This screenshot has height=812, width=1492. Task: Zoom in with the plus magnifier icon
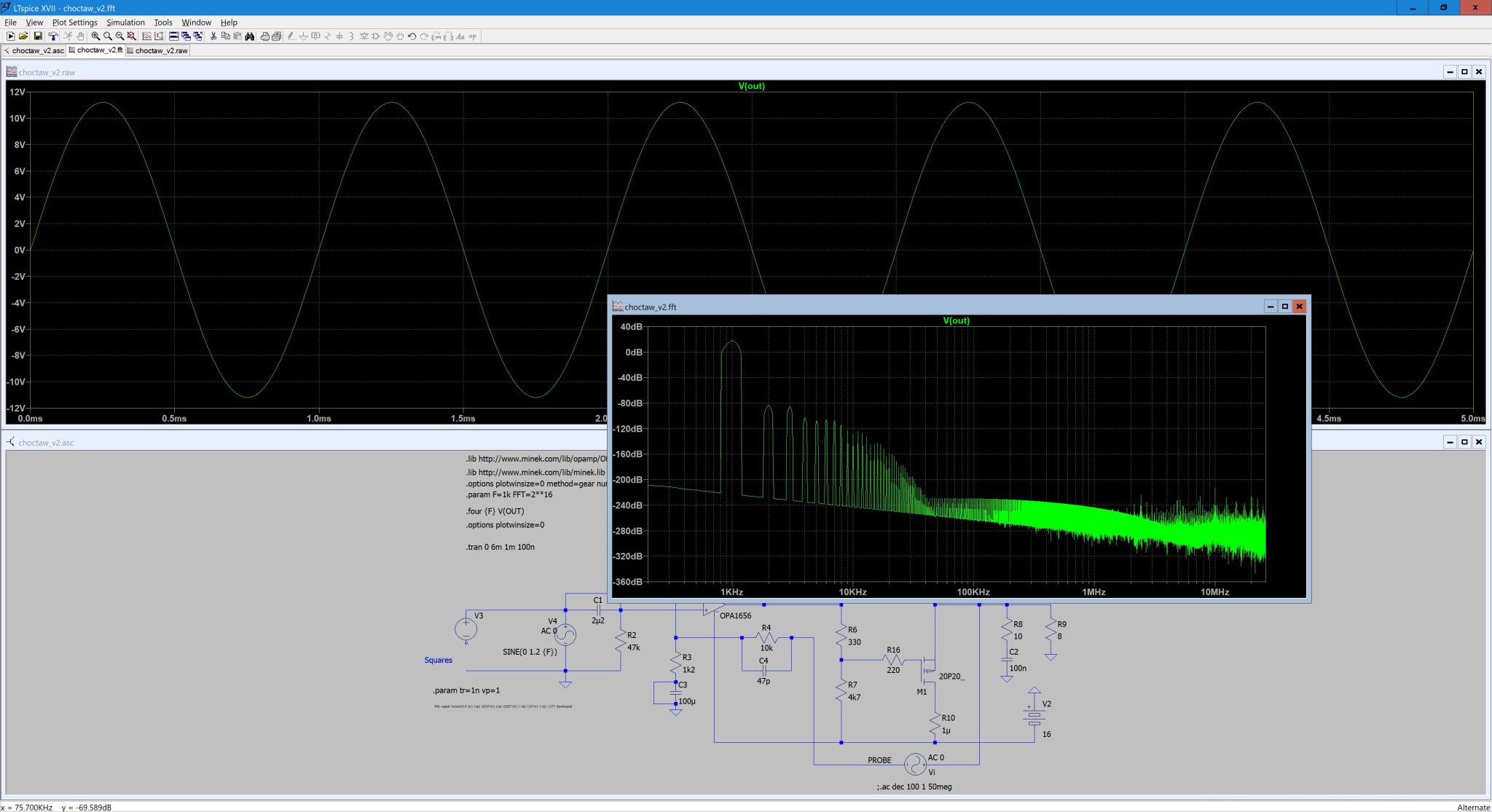(x=95, y=36)
